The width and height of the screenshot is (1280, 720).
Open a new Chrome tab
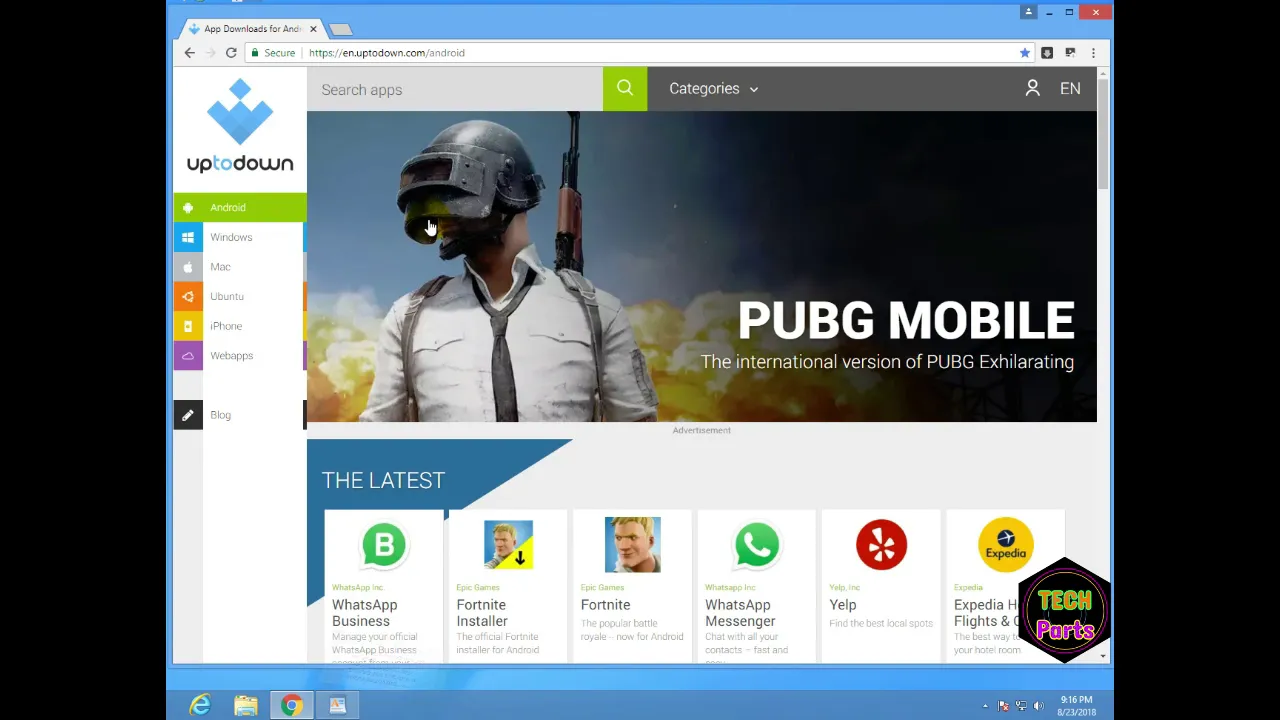pos(340,29)
